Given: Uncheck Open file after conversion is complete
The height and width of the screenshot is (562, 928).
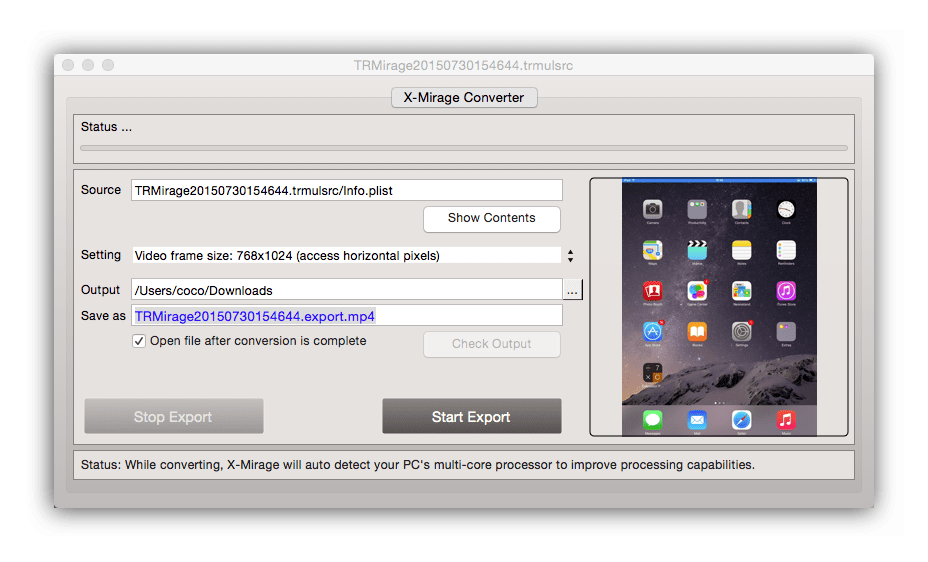Looking at the screenshot, I should [139, 342].
